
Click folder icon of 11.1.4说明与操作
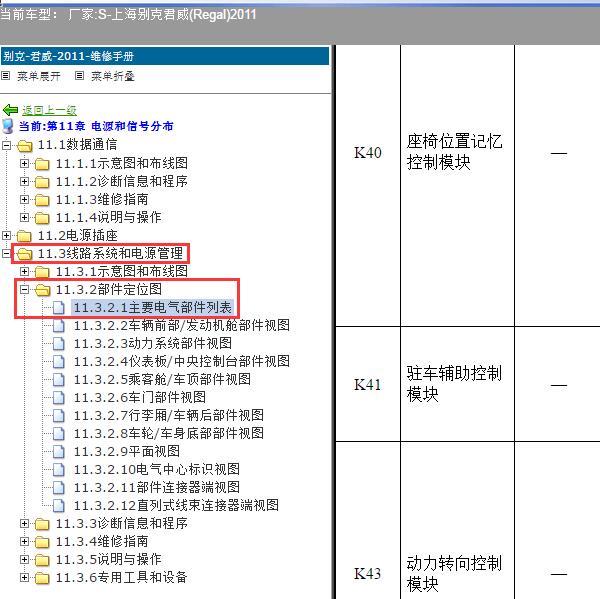pos(42,218)
